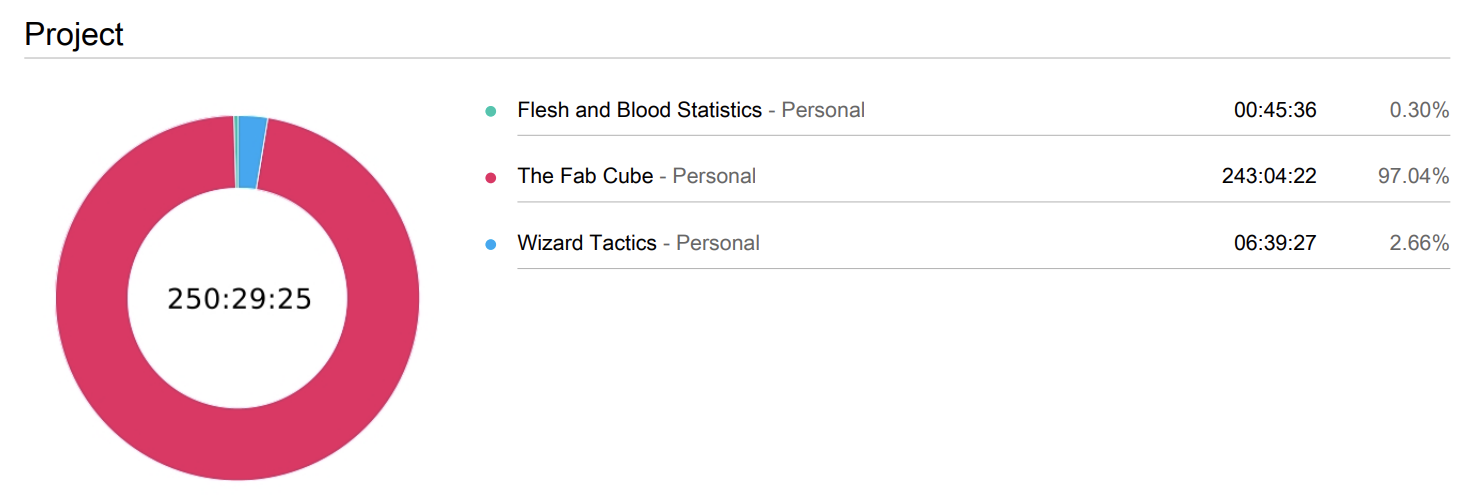This screenshot has height=496, width=1478.
Task: Click the 243:04:22 duration value
Action: [x=1269, y=176]
